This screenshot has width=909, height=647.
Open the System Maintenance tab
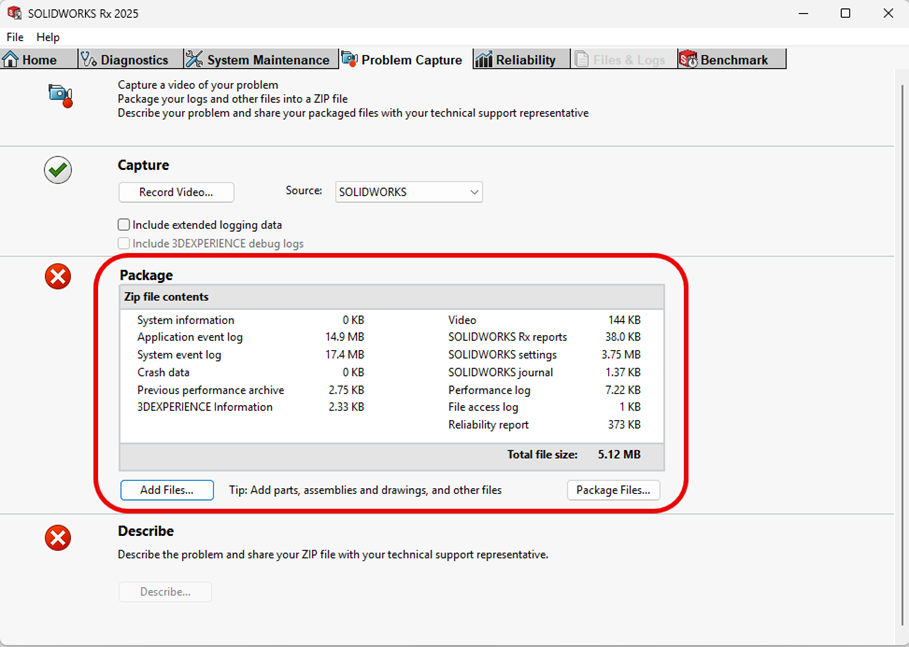pos(261,60)
